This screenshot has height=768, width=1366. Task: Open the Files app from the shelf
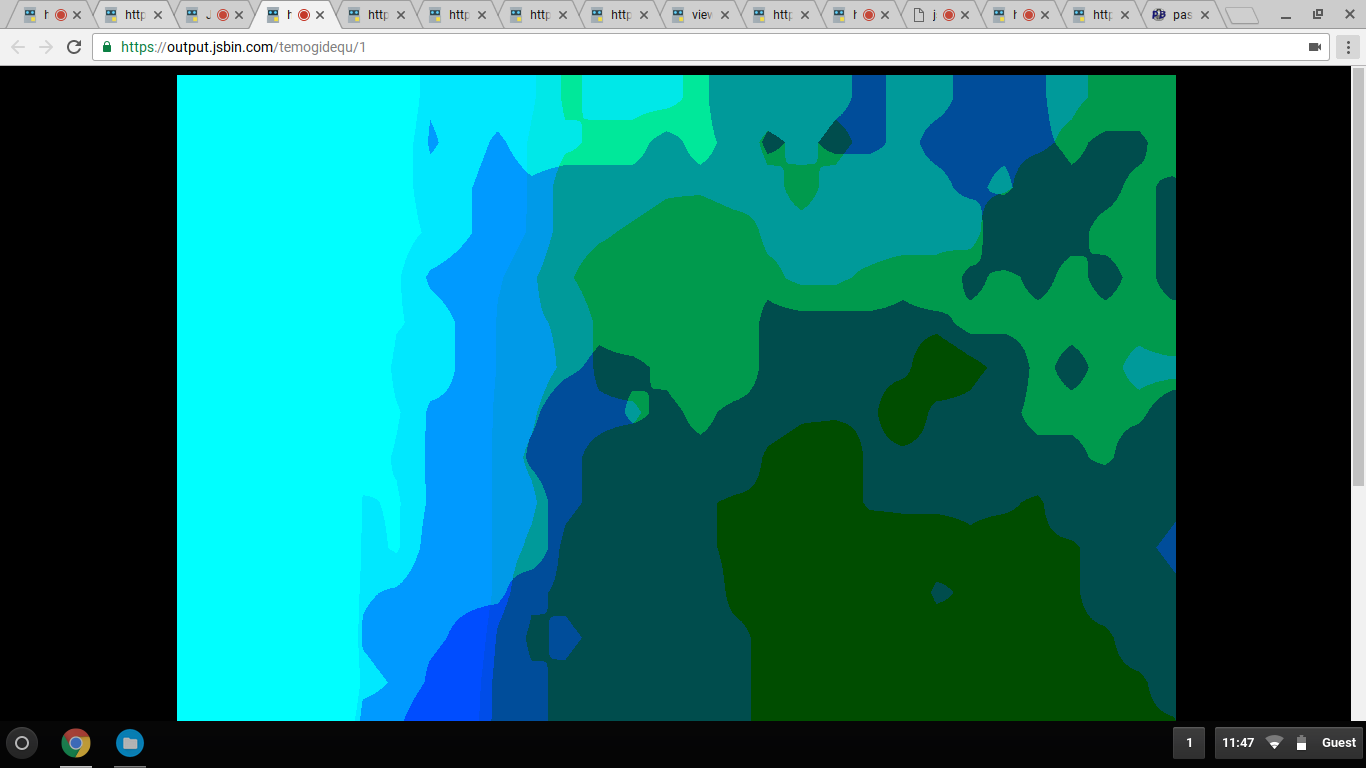[x=130, y=743]
